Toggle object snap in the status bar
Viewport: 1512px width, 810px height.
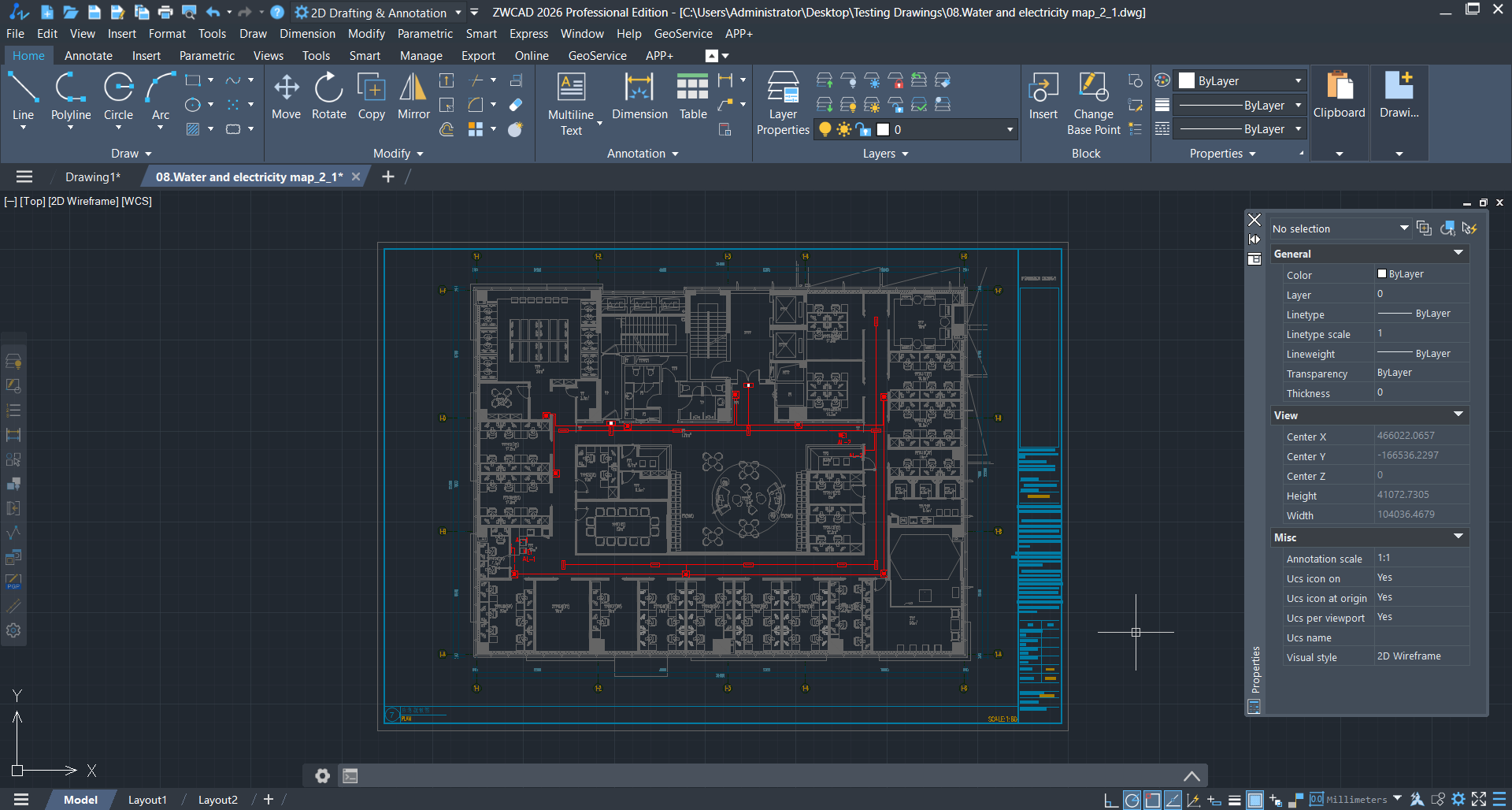pos(1152,800)
